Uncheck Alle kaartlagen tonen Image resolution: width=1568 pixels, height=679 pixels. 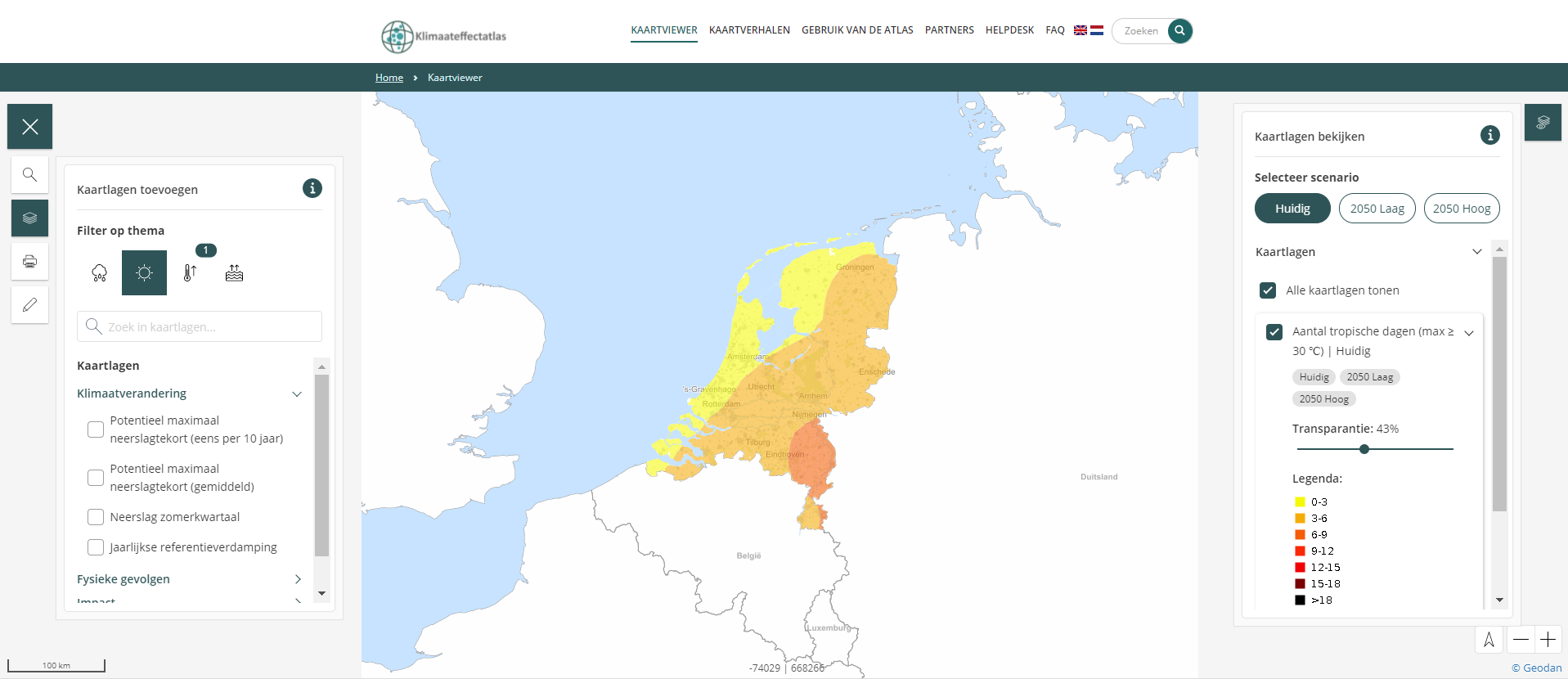click(1268, 290)
